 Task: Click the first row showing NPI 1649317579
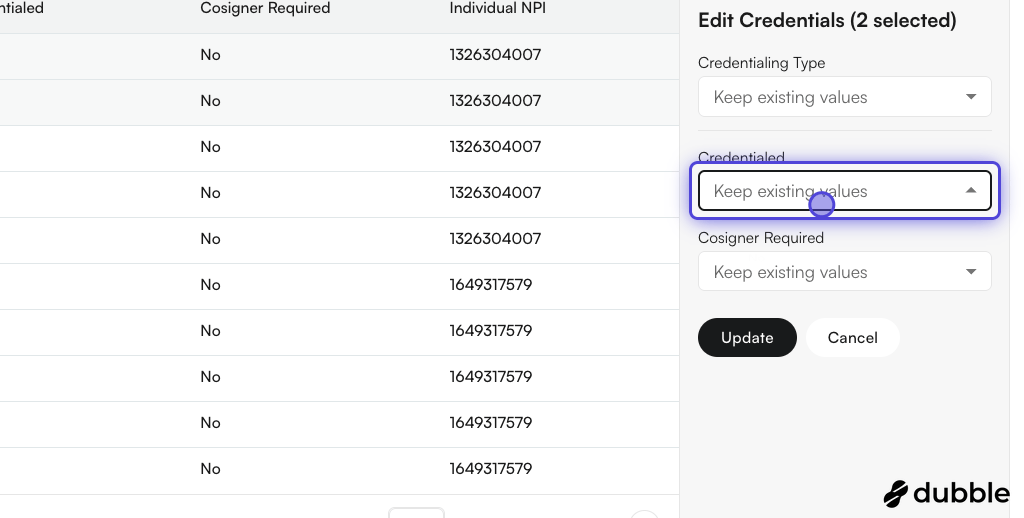tap(340, 285)
